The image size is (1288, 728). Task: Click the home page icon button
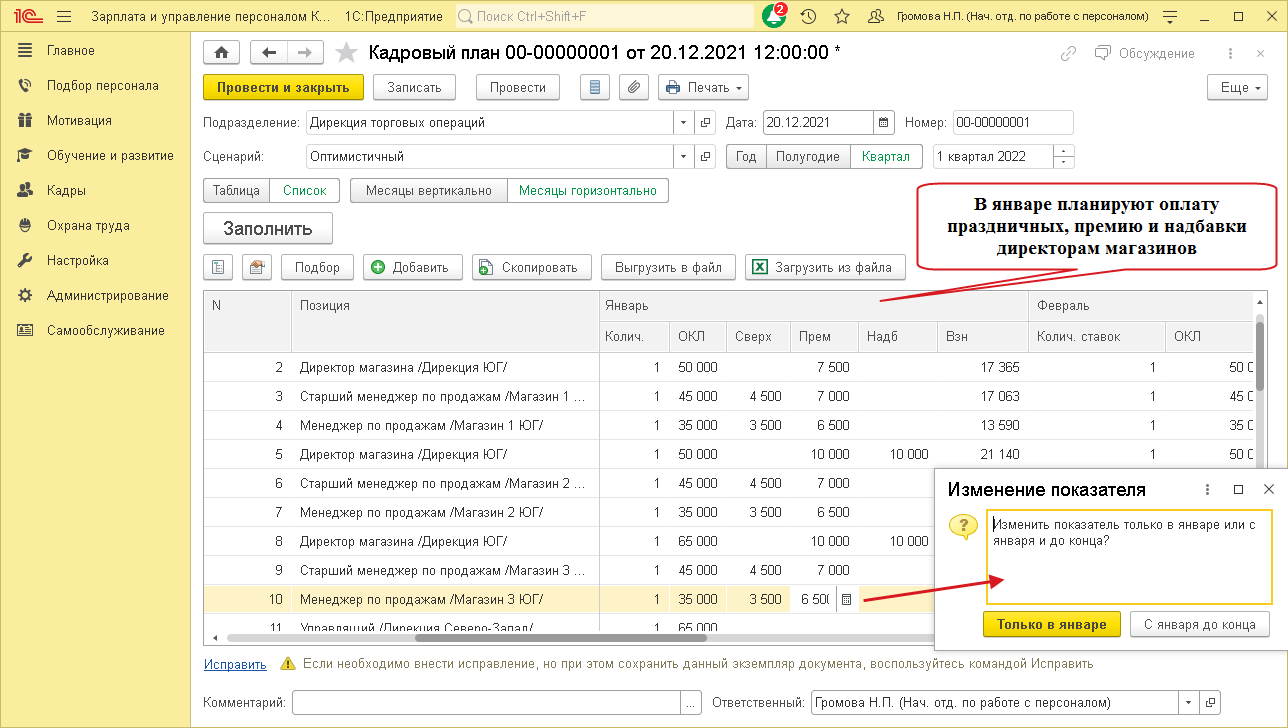[221, 53]
